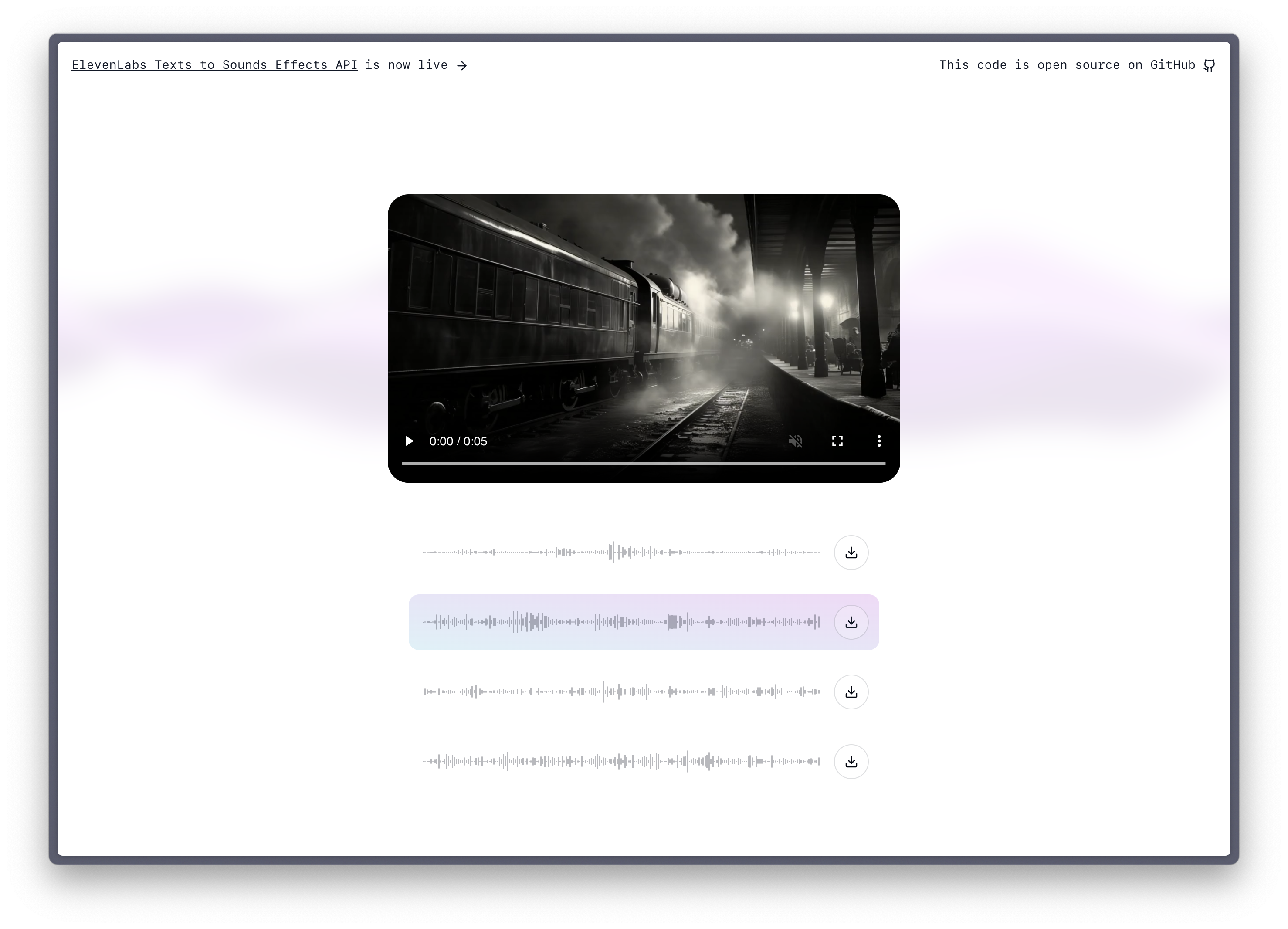This screenshot has height=929, width=1288.
Task: Open ElevenLabs Texts to Sounds Effects API link
Action: click(214, 65)
